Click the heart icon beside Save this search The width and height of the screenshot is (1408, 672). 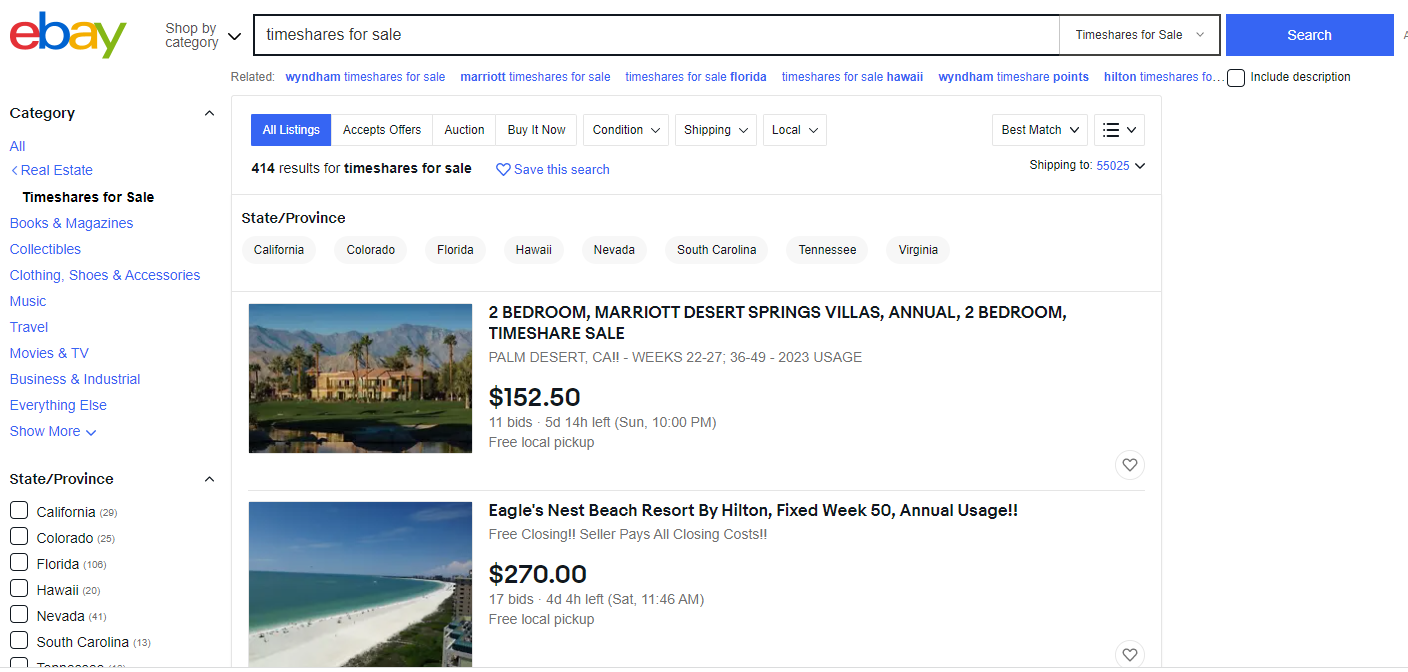pyautogui.click(x=503, y=170)
